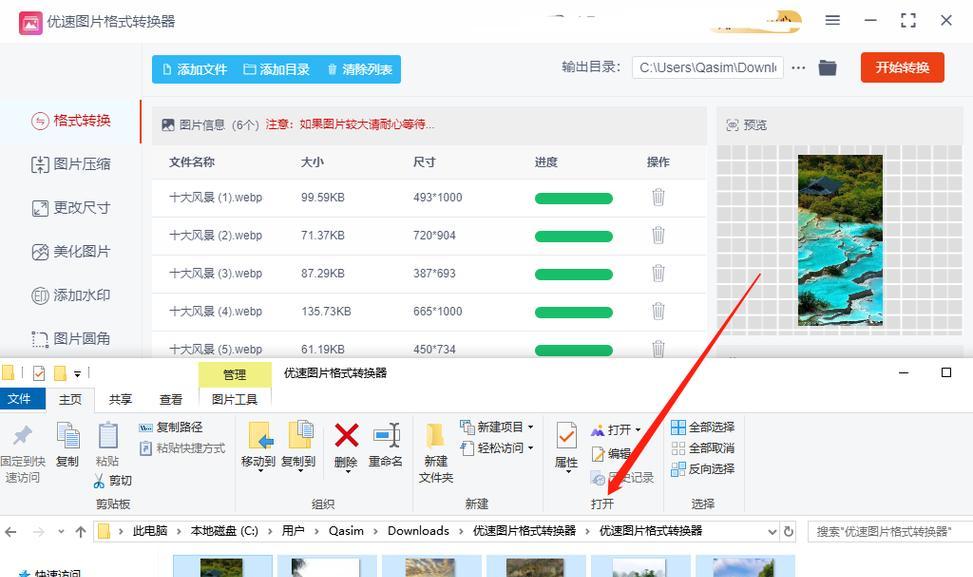973x577 pixels.
Task: Click 编辑 edit in the open group
Action: (611, 454)
